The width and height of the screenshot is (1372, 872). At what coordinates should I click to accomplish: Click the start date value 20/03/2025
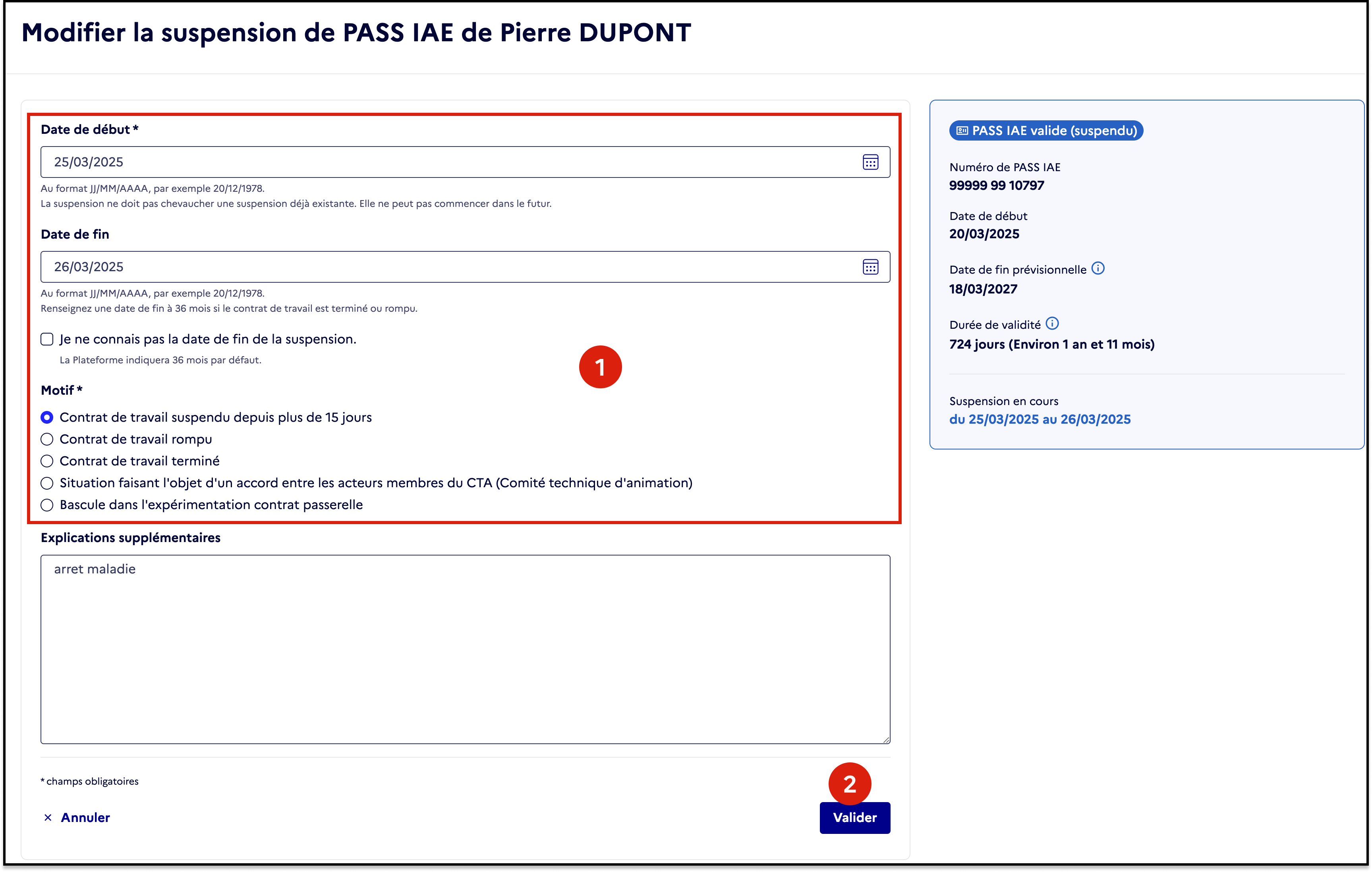point(984,234)
